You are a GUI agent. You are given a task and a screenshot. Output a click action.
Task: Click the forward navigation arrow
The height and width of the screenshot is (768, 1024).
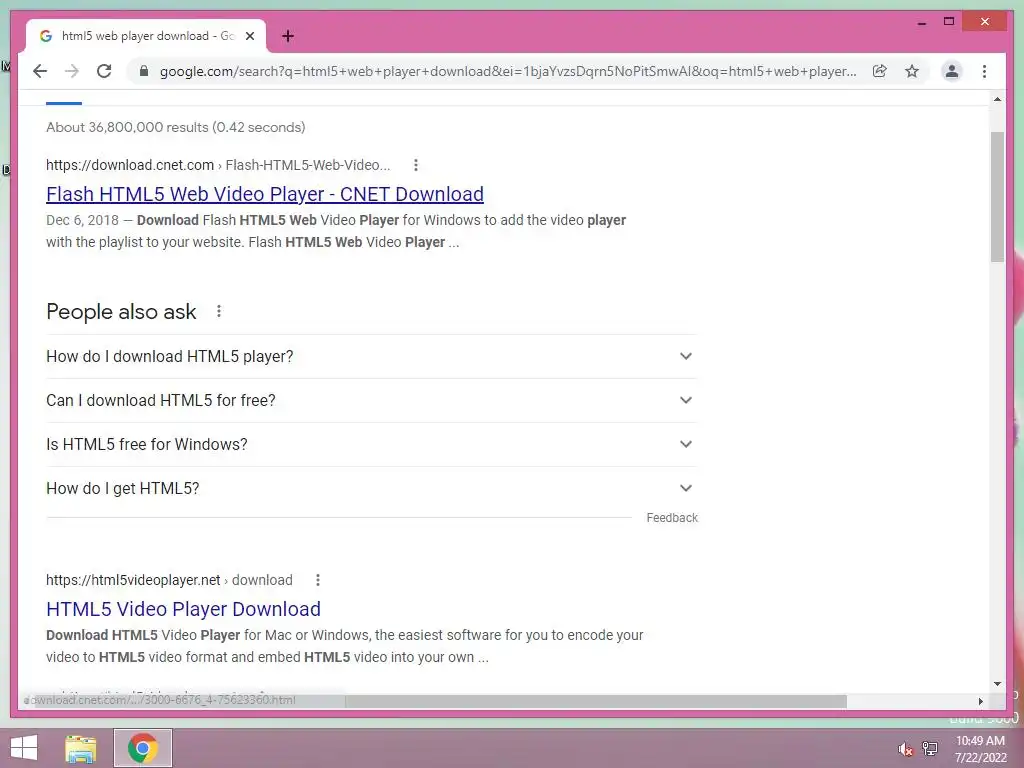72,71
